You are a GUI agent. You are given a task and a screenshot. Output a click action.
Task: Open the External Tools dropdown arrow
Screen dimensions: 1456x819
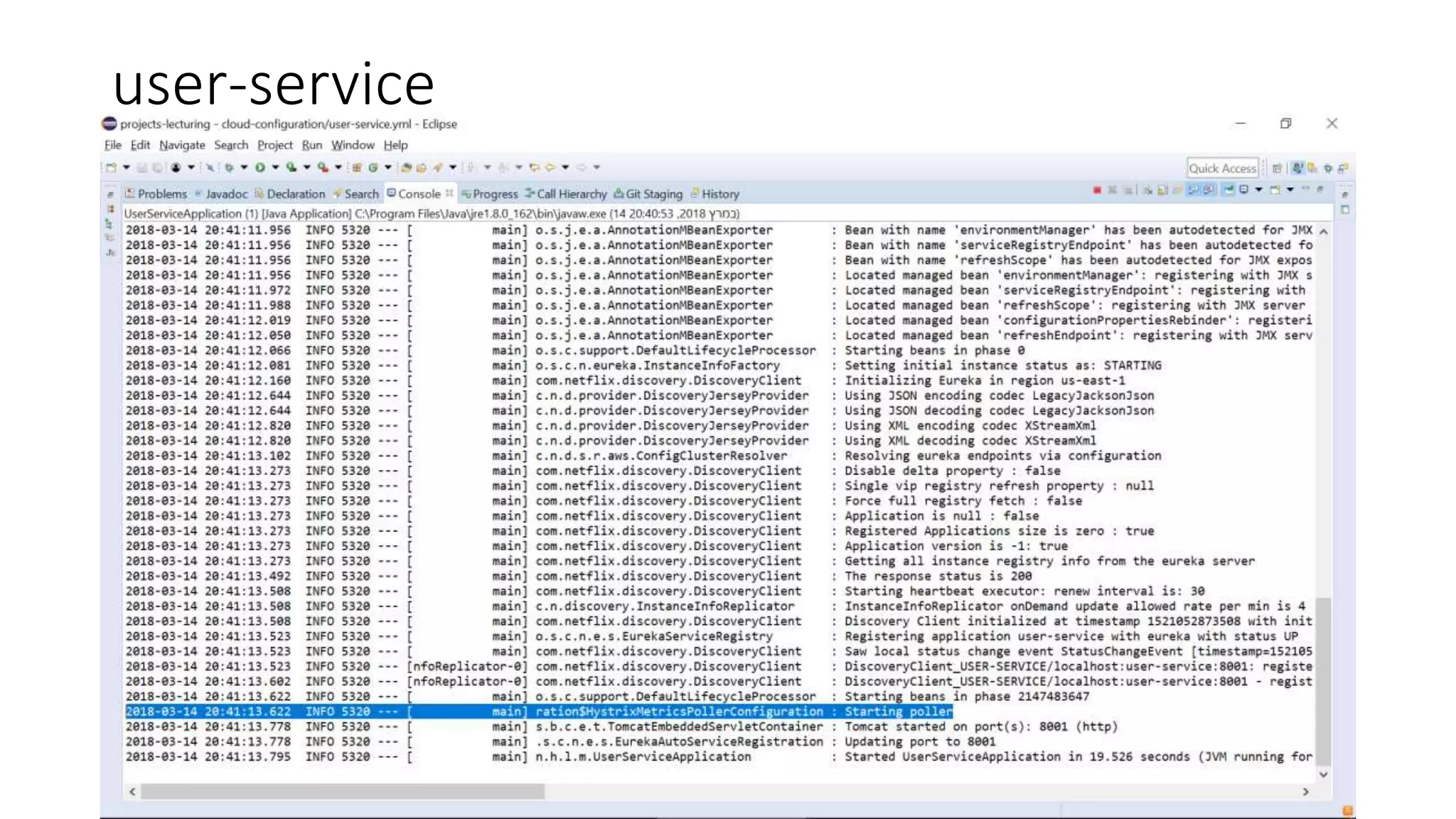pyautogui.click(x=338, y=167)
